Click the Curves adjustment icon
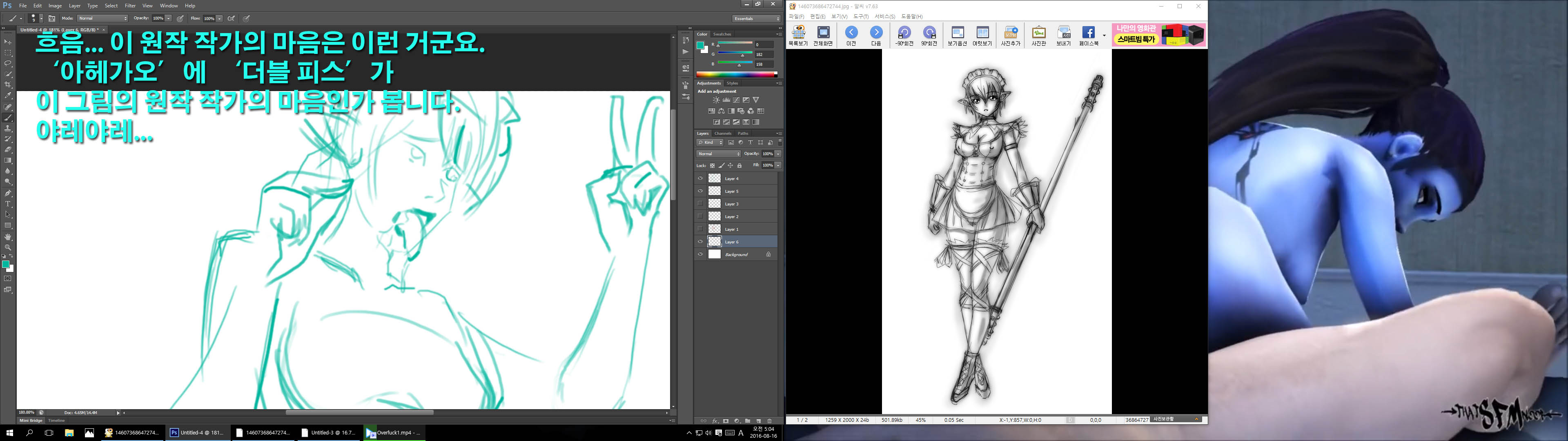Viewport: 1568px width, 441px height. (736, 100)
